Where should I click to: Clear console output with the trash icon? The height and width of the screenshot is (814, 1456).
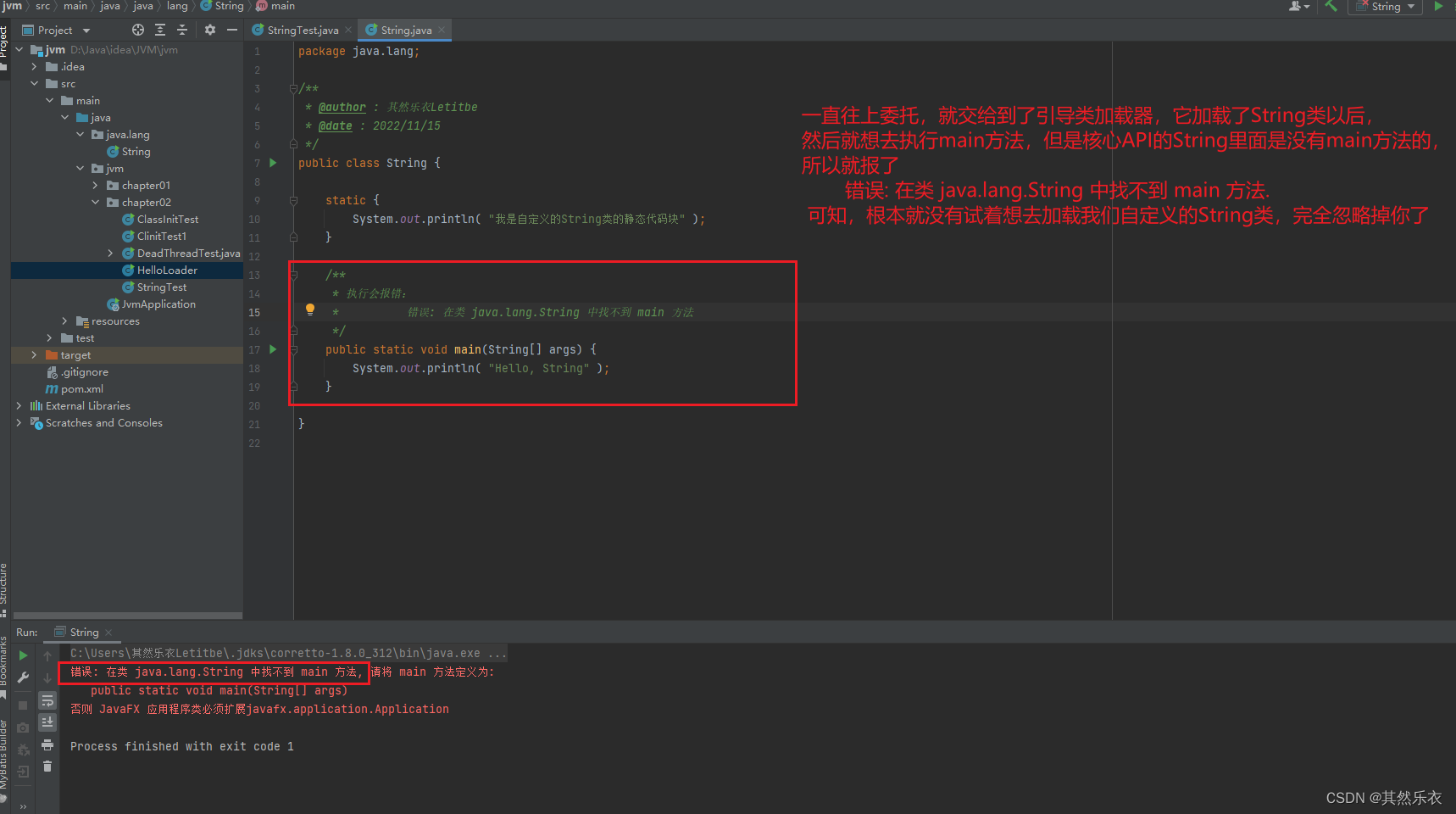(x=47, y=767)
